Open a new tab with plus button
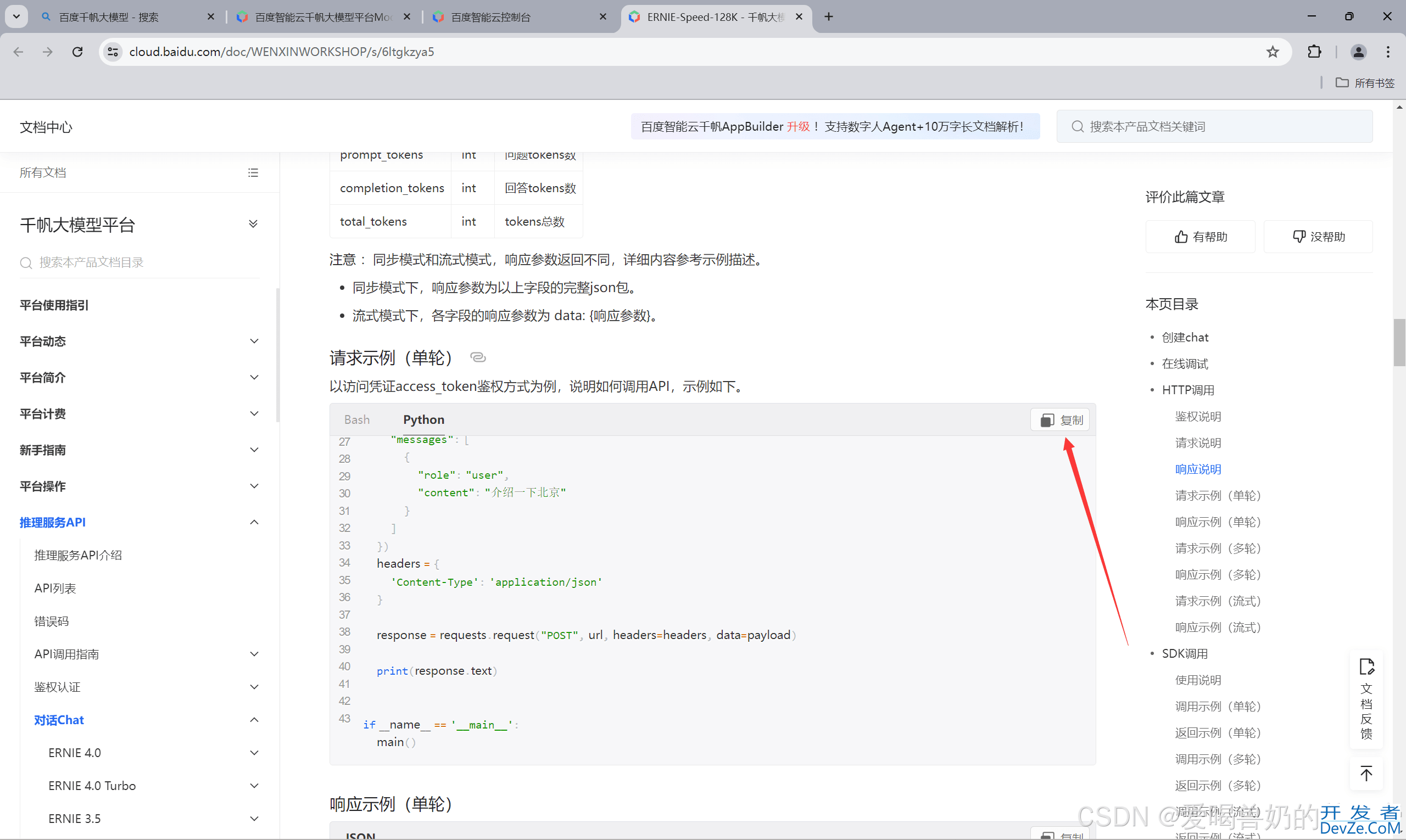This screenshot has height=840, width=1406. pyautogui.click(x=828, y=16)
